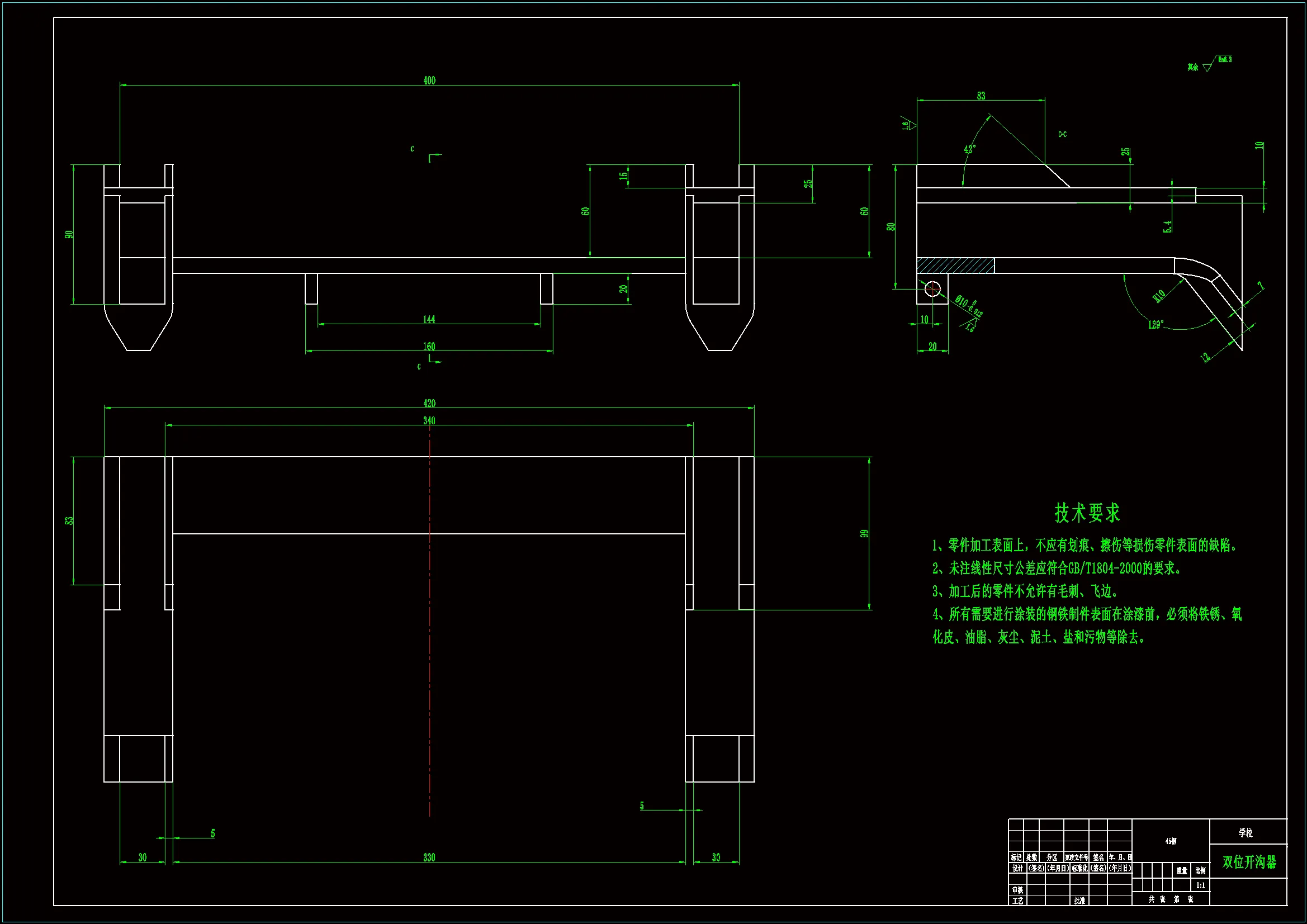Click the 1:1 scale value cell

[x=1200, y=885]
